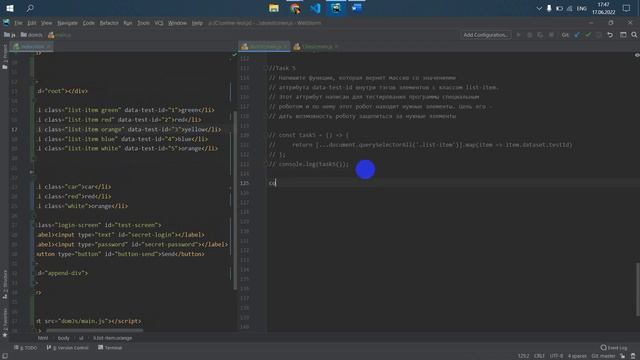Open Chrome from the taskbar
The image size is (640, 360).
(x=295, y=8)
